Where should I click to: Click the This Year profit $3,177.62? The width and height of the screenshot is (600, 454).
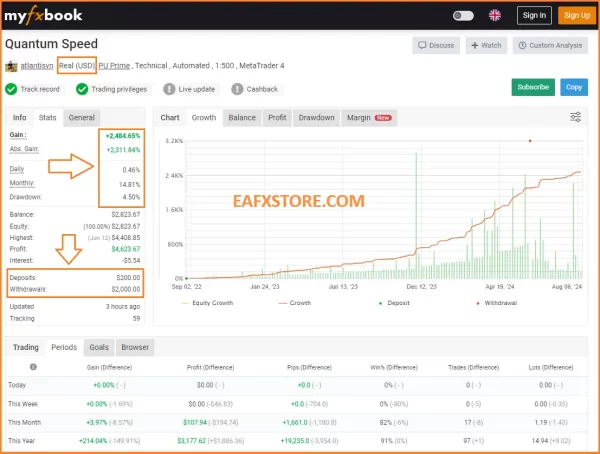coord(191,441)
